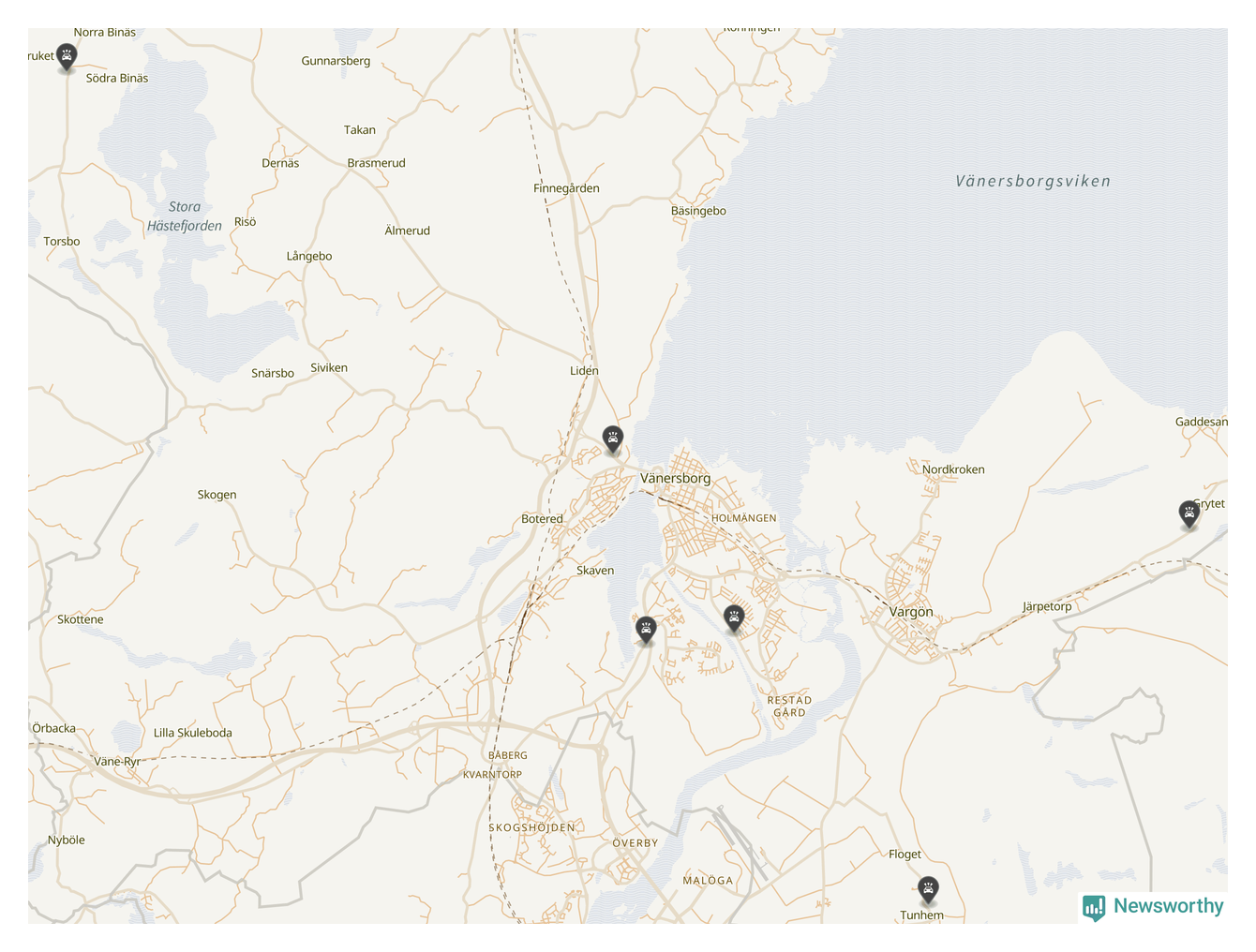The width and height of the screenshot is (1256, 952).
Task: Click the Newsworthy logo
Action: [x=1153, y=907]
